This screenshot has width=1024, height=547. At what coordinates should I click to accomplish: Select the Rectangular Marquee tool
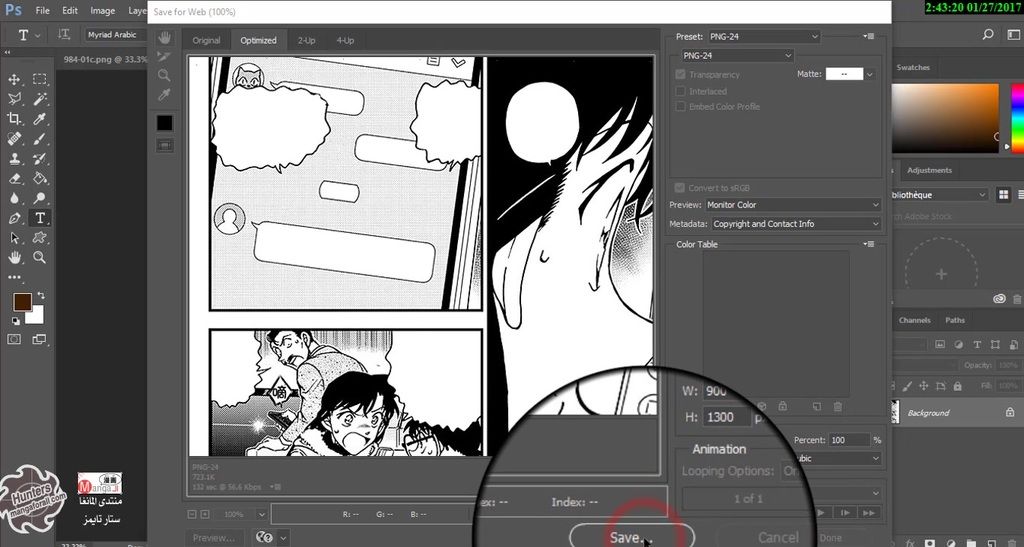coord(40,80)
